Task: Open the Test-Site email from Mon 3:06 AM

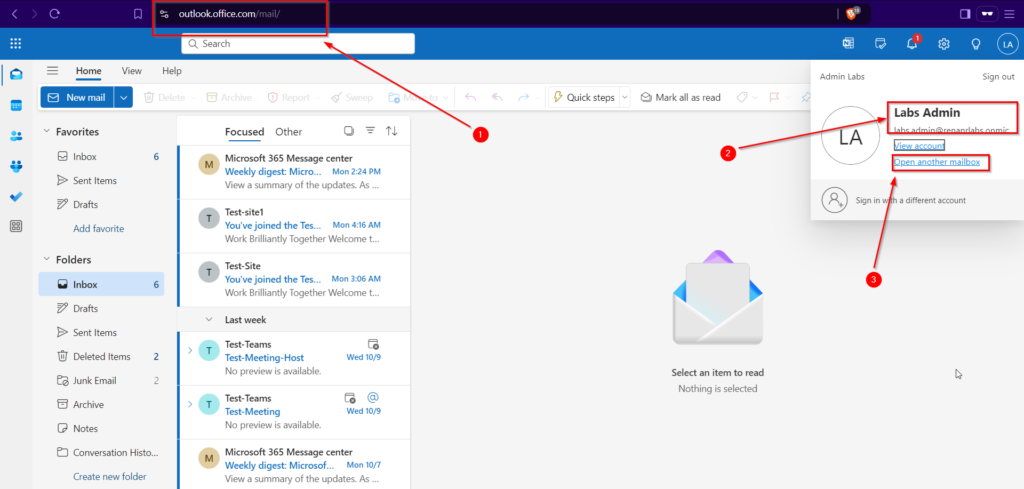Action: pos(294,279)
